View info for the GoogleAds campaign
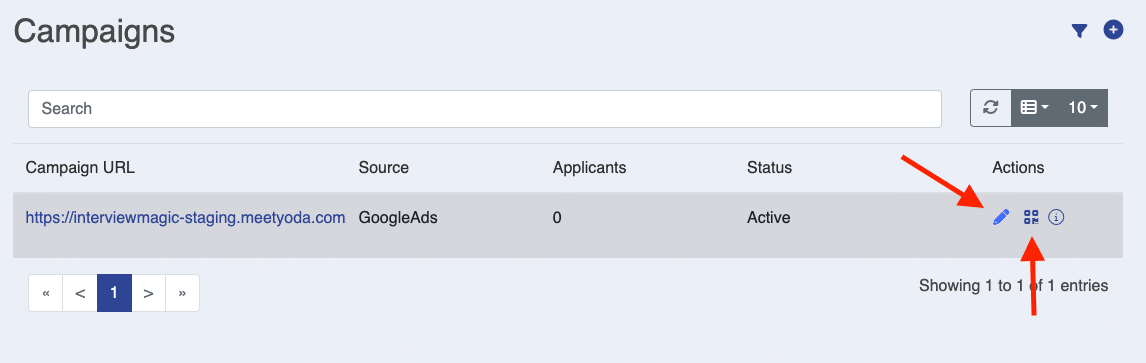The height and width of the screenshot is (363, 1146). pos(1056,217)
